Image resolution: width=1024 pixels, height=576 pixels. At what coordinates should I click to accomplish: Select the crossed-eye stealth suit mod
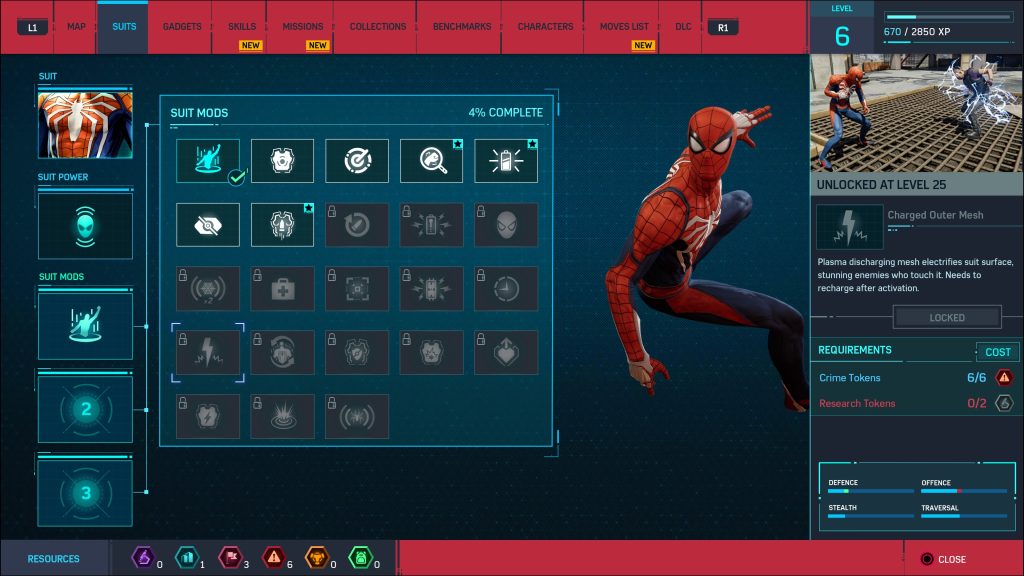207,224
